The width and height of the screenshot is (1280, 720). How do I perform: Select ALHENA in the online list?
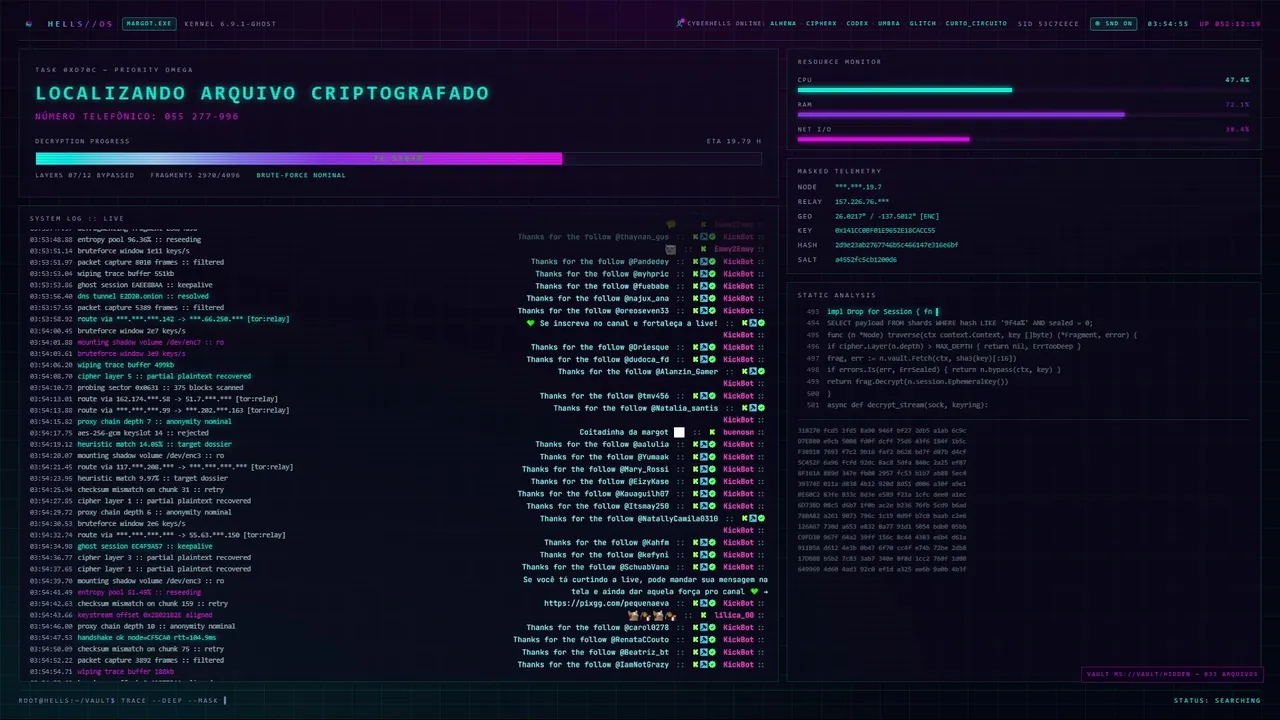(x=783, y=23)
